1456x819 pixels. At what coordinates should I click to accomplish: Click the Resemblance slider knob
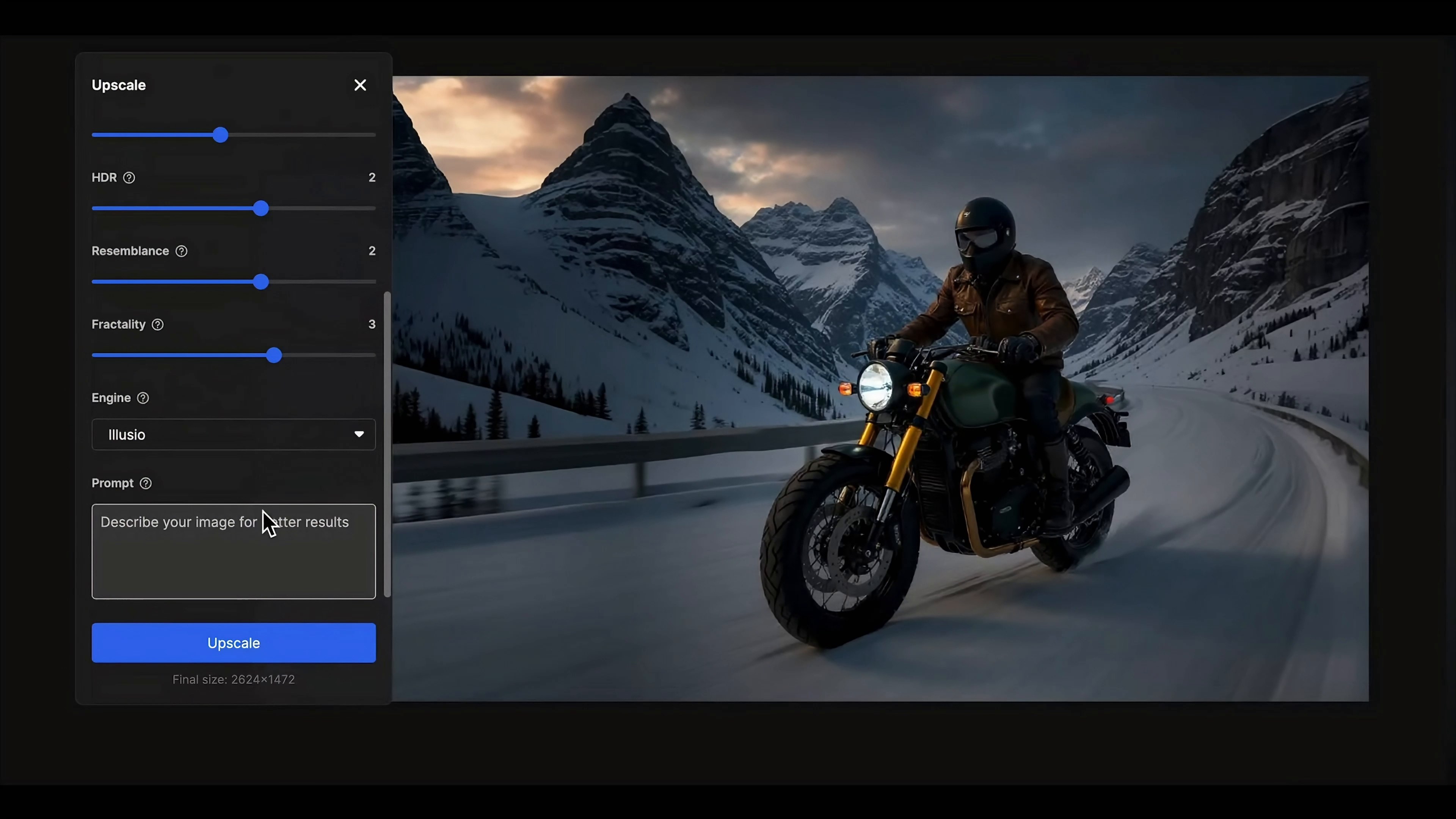(x=260, y=282)
